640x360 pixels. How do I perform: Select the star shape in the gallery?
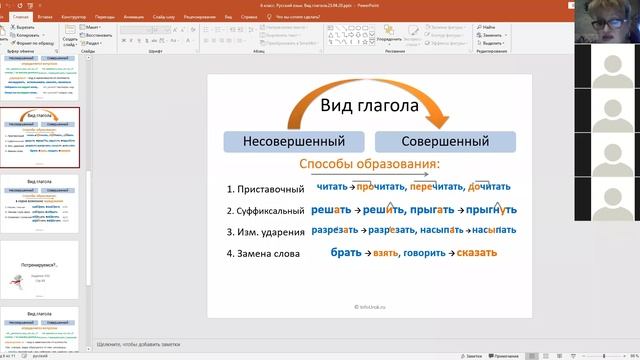365,42
